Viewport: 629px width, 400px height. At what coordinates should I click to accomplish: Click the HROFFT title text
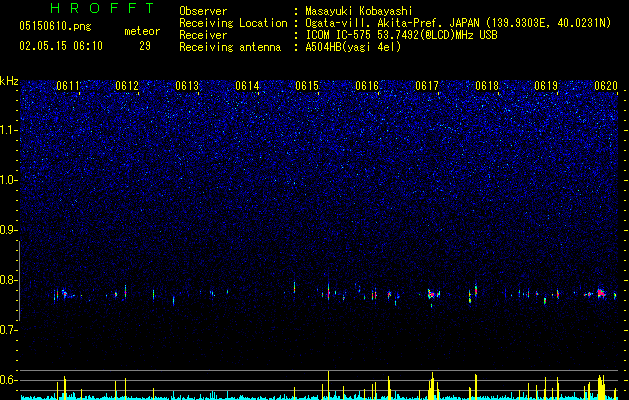(103, 8)
